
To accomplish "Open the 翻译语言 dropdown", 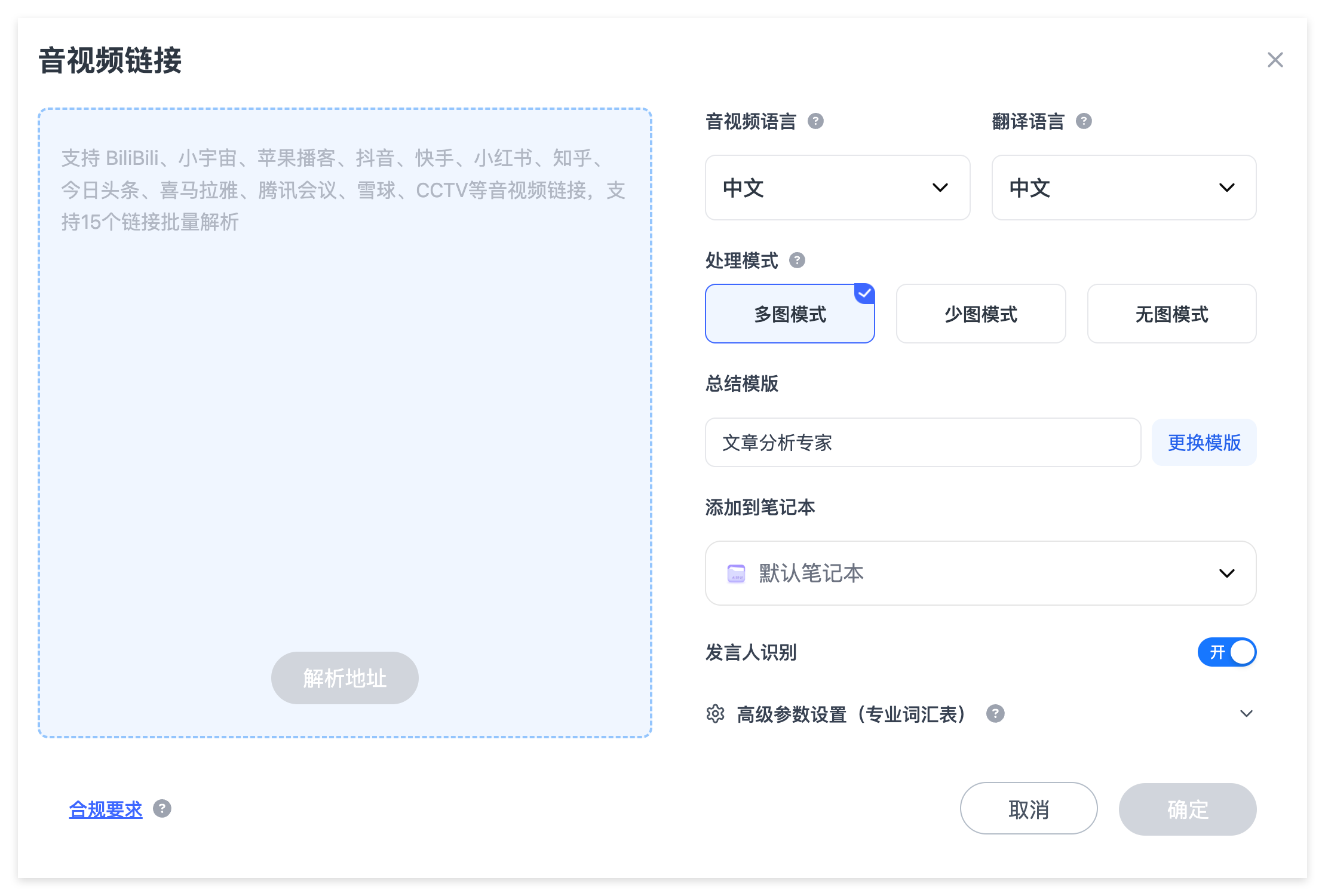I will pyautogui.click(x=1124, y=188).
